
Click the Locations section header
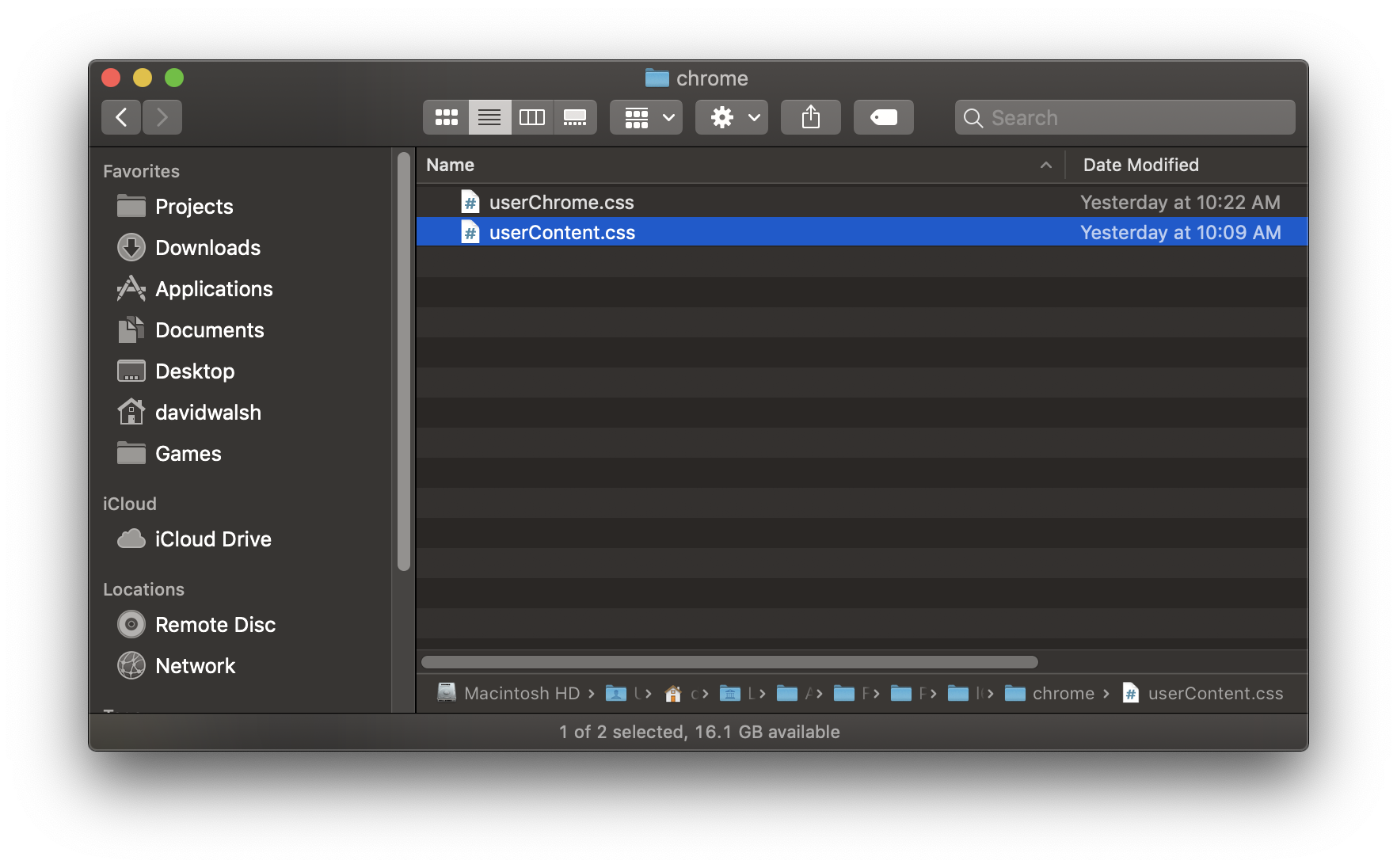[x=143, y=589]
